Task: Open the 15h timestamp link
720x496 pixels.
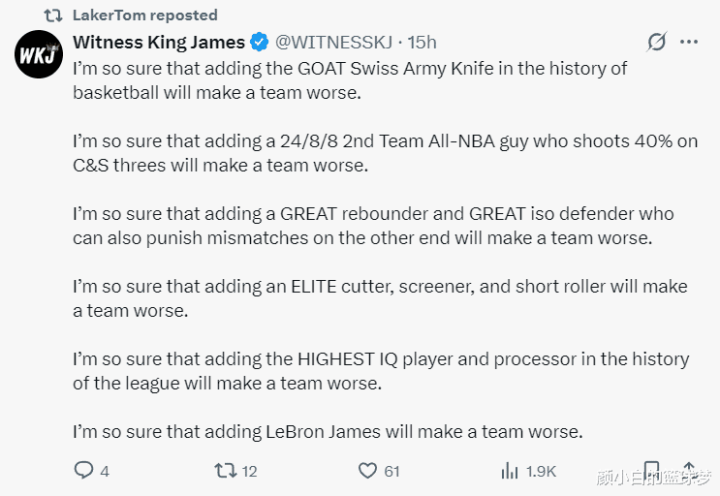Action: point(423,42)
